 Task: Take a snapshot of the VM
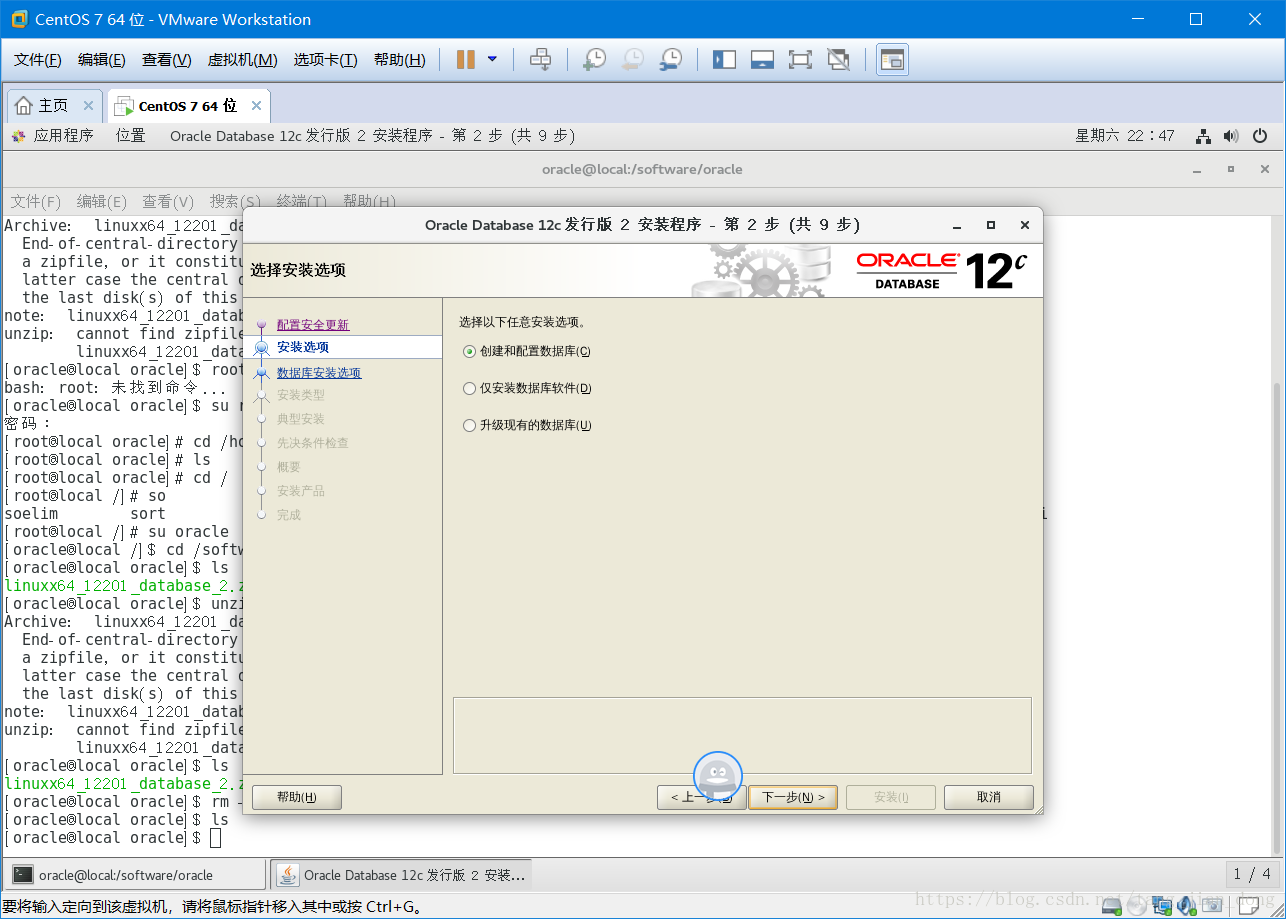pyautogui.click(x=594, y=60)
